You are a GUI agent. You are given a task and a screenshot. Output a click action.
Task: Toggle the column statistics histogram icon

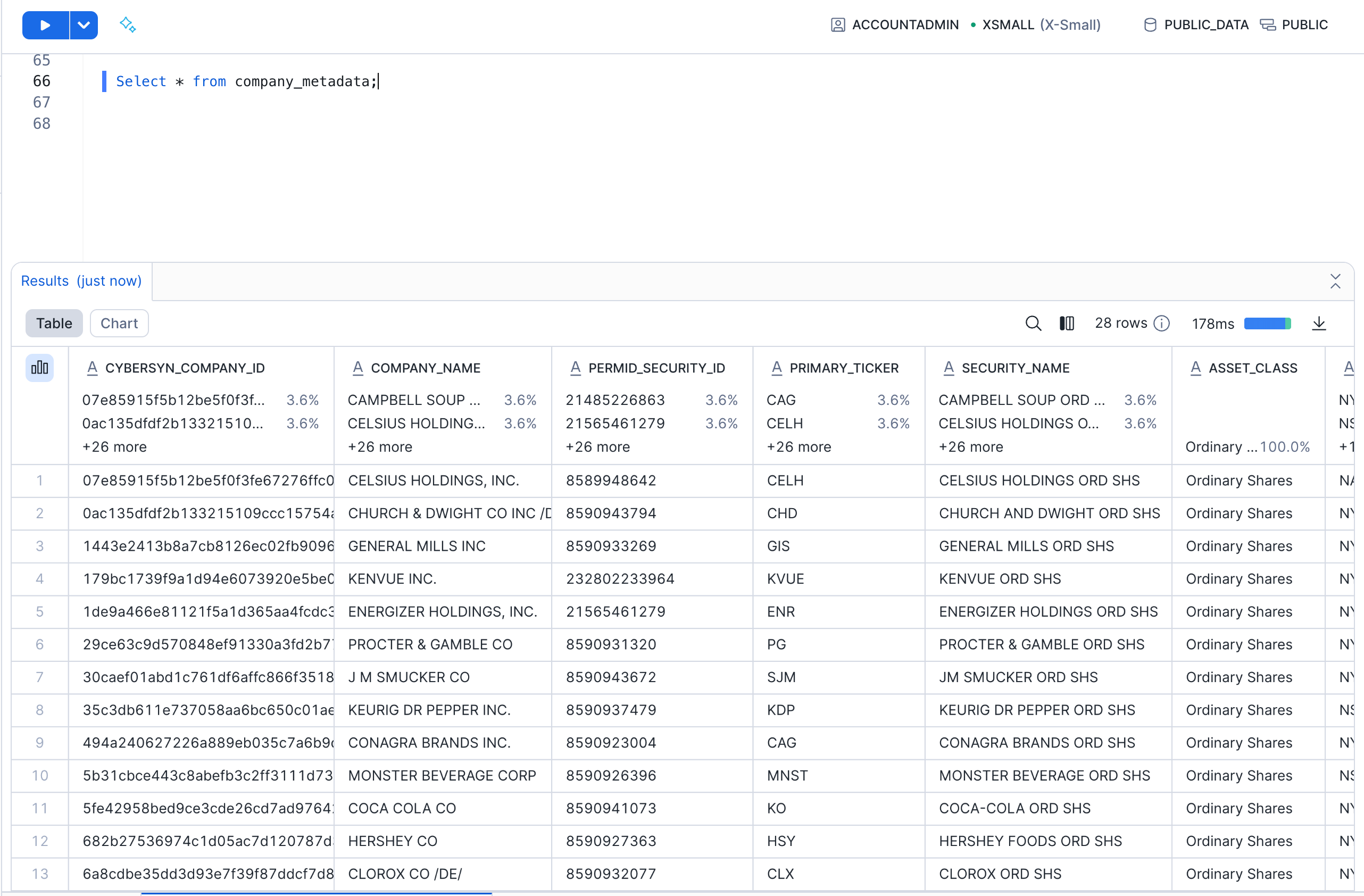click(39, 368)
